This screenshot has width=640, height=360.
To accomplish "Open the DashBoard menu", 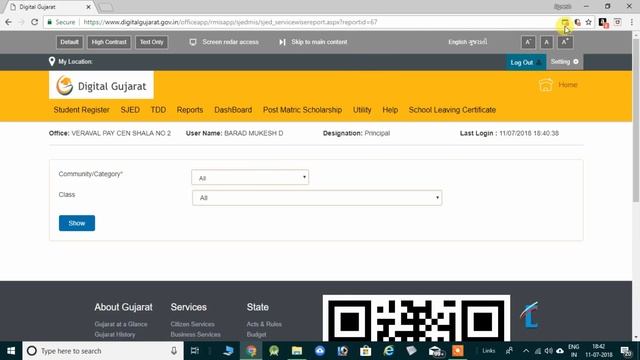I will coord(233,110).
